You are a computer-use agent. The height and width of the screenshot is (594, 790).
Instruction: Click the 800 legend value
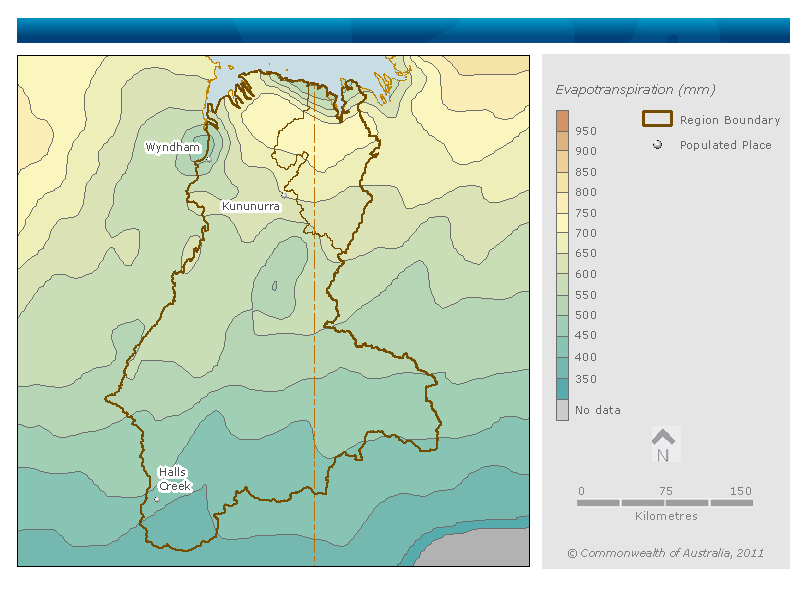[586, 192]
